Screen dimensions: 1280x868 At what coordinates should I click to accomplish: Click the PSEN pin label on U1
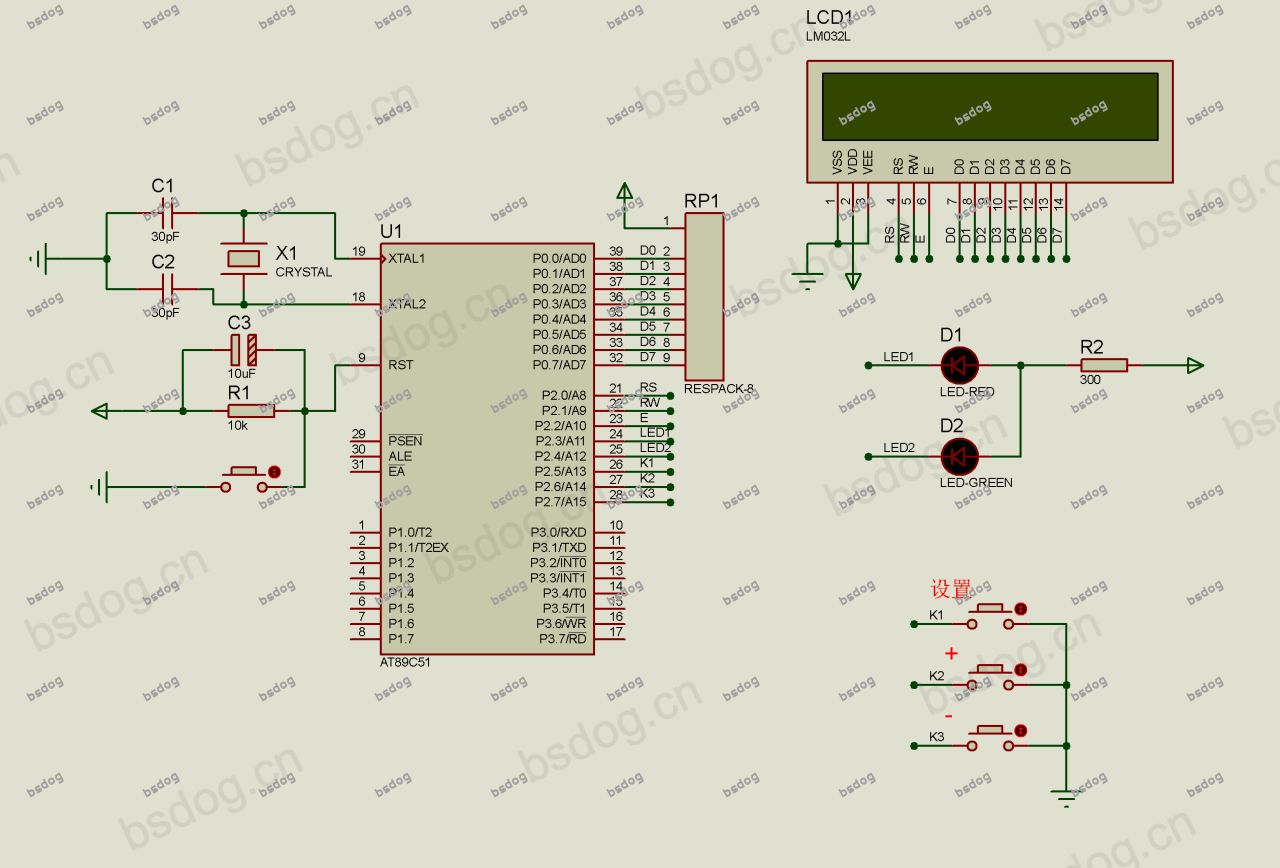pyautogui.click(x=405, y=441)
